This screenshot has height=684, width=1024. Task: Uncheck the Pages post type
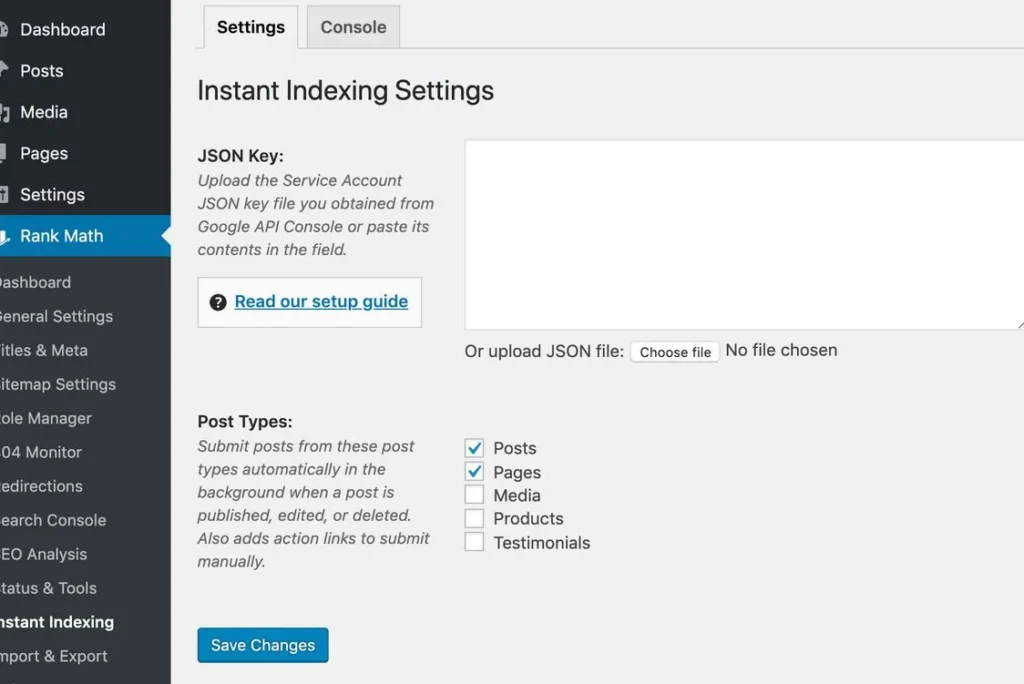474,471
